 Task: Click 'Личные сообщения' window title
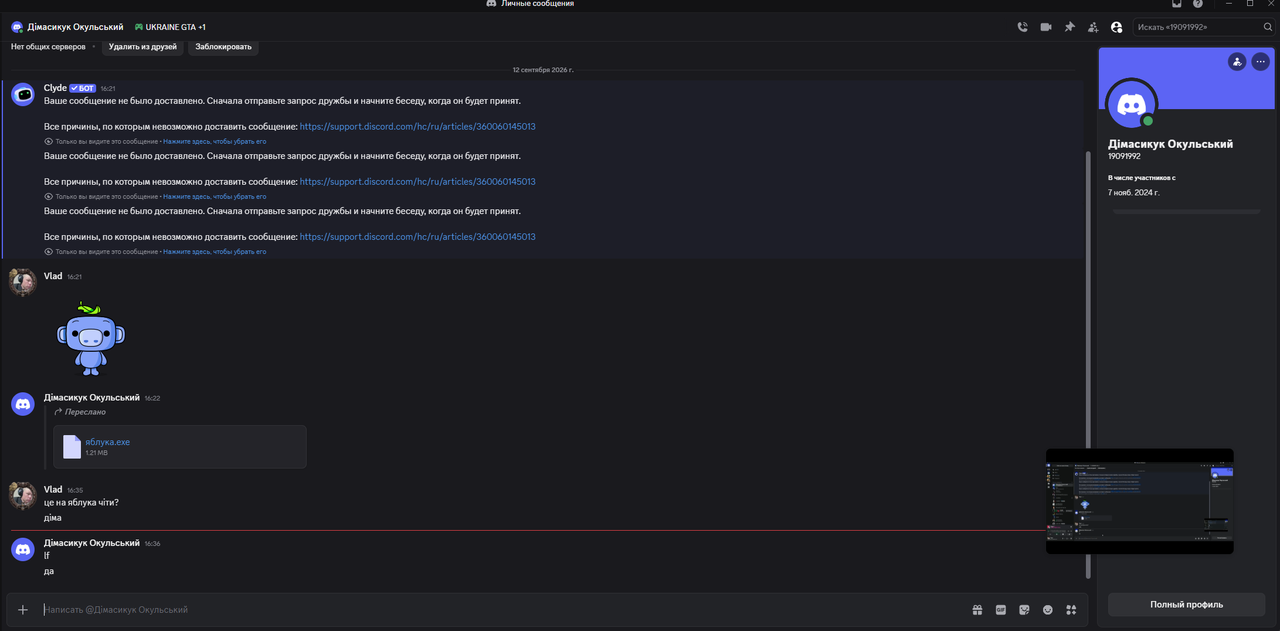click(537, 4)
